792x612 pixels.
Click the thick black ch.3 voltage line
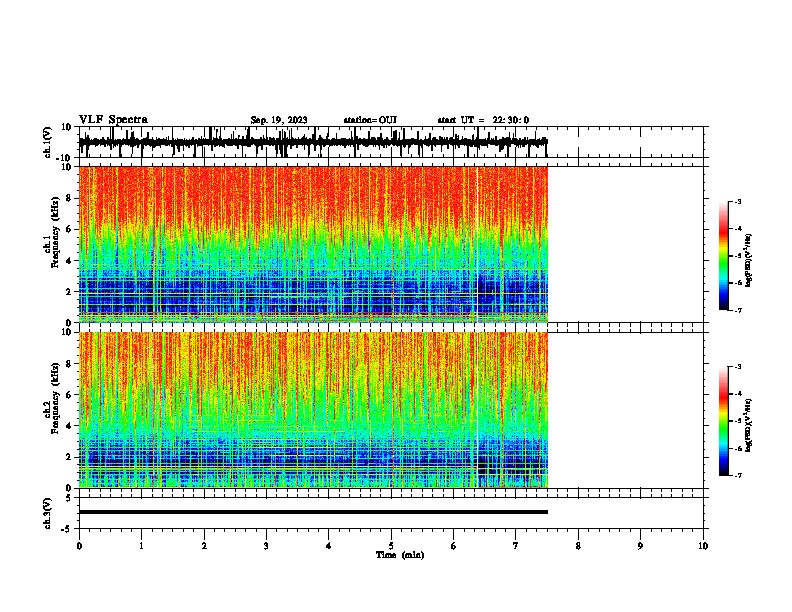click(313, 512)
